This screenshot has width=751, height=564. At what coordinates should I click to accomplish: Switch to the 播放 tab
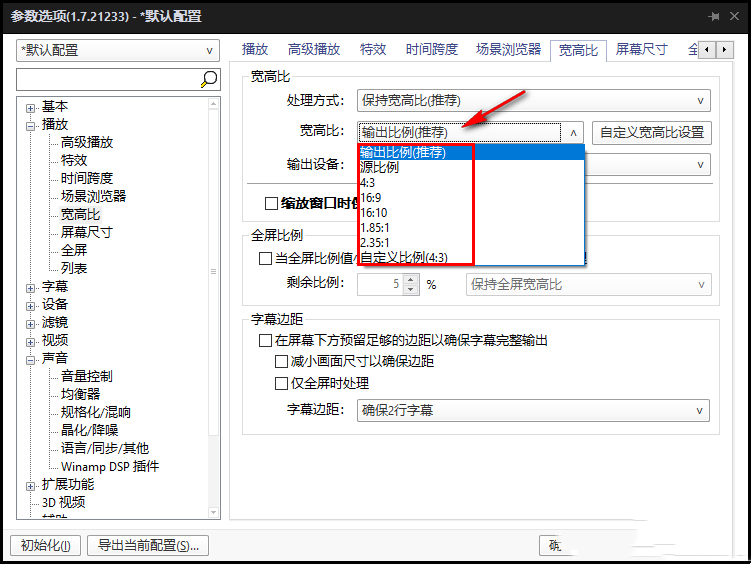click(255, 49)
